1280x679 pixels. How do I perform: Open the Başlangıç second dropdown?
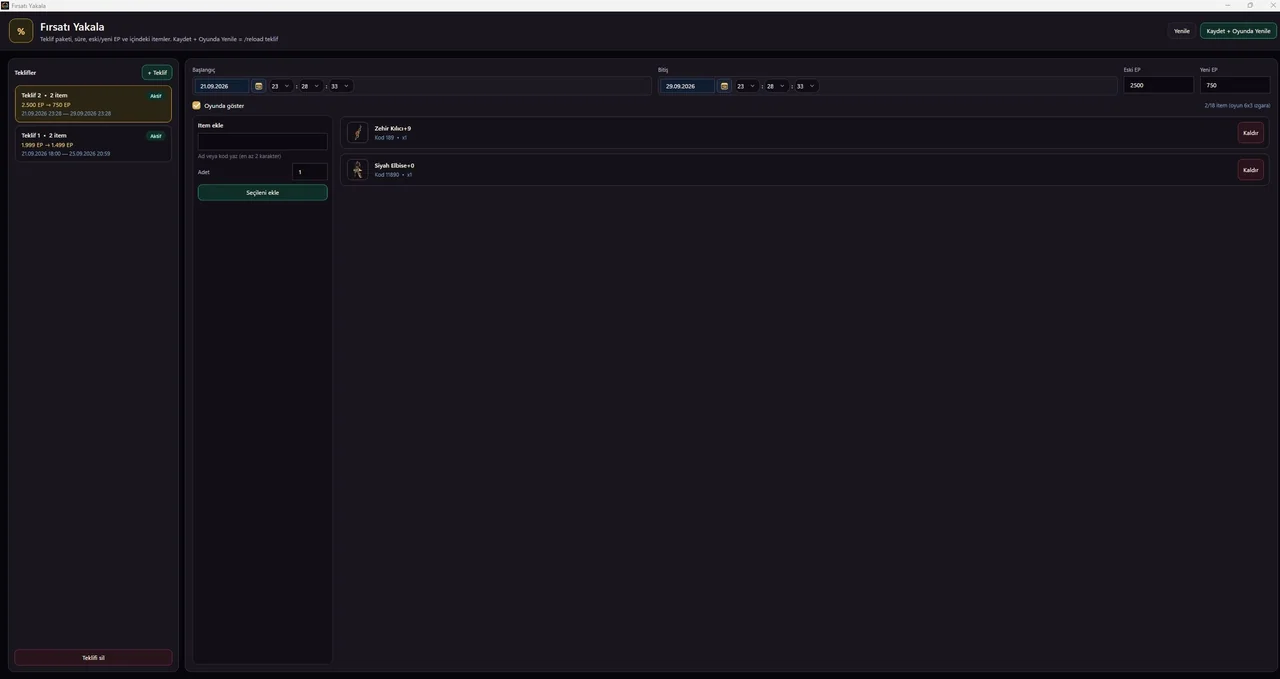coord(341,86)
